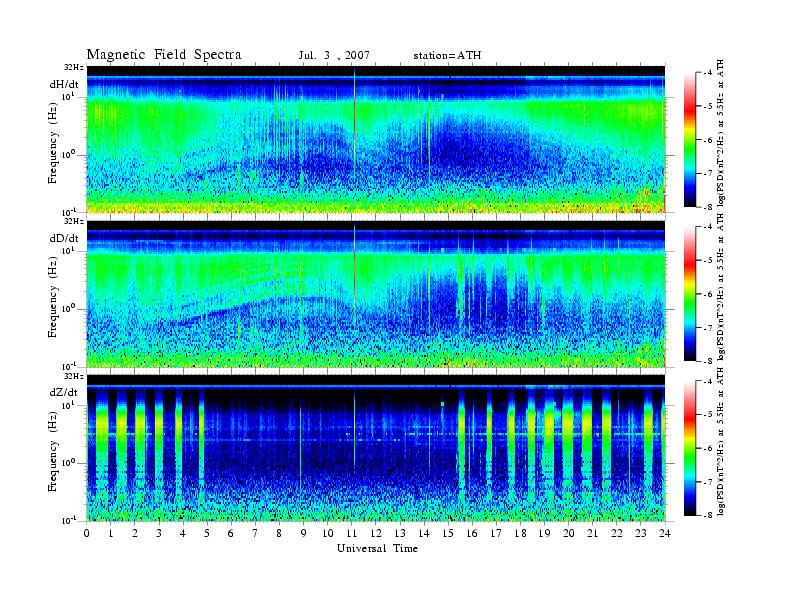Click the hour '3' tick on the time axis
Screen dimensions: 792x612
tap(159, 533)
